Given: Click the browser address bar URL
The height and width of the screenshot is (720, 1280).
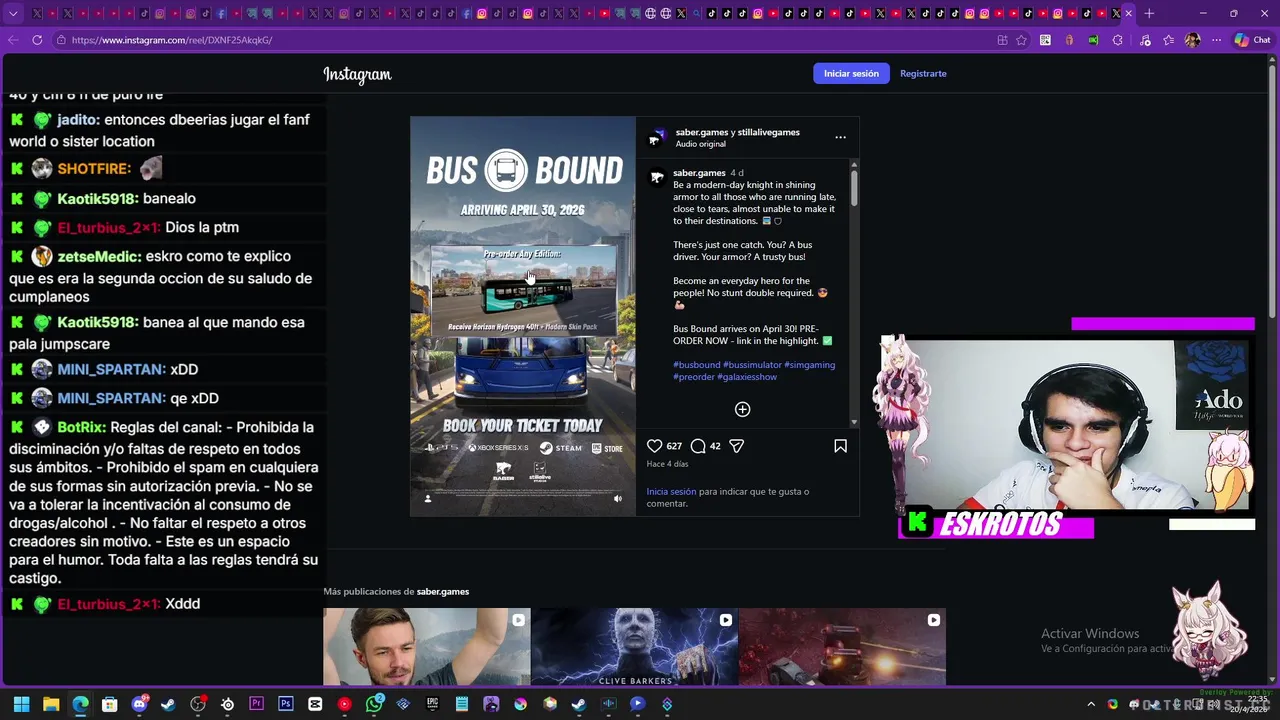Looking at the screenshot, I should point(172,40).
